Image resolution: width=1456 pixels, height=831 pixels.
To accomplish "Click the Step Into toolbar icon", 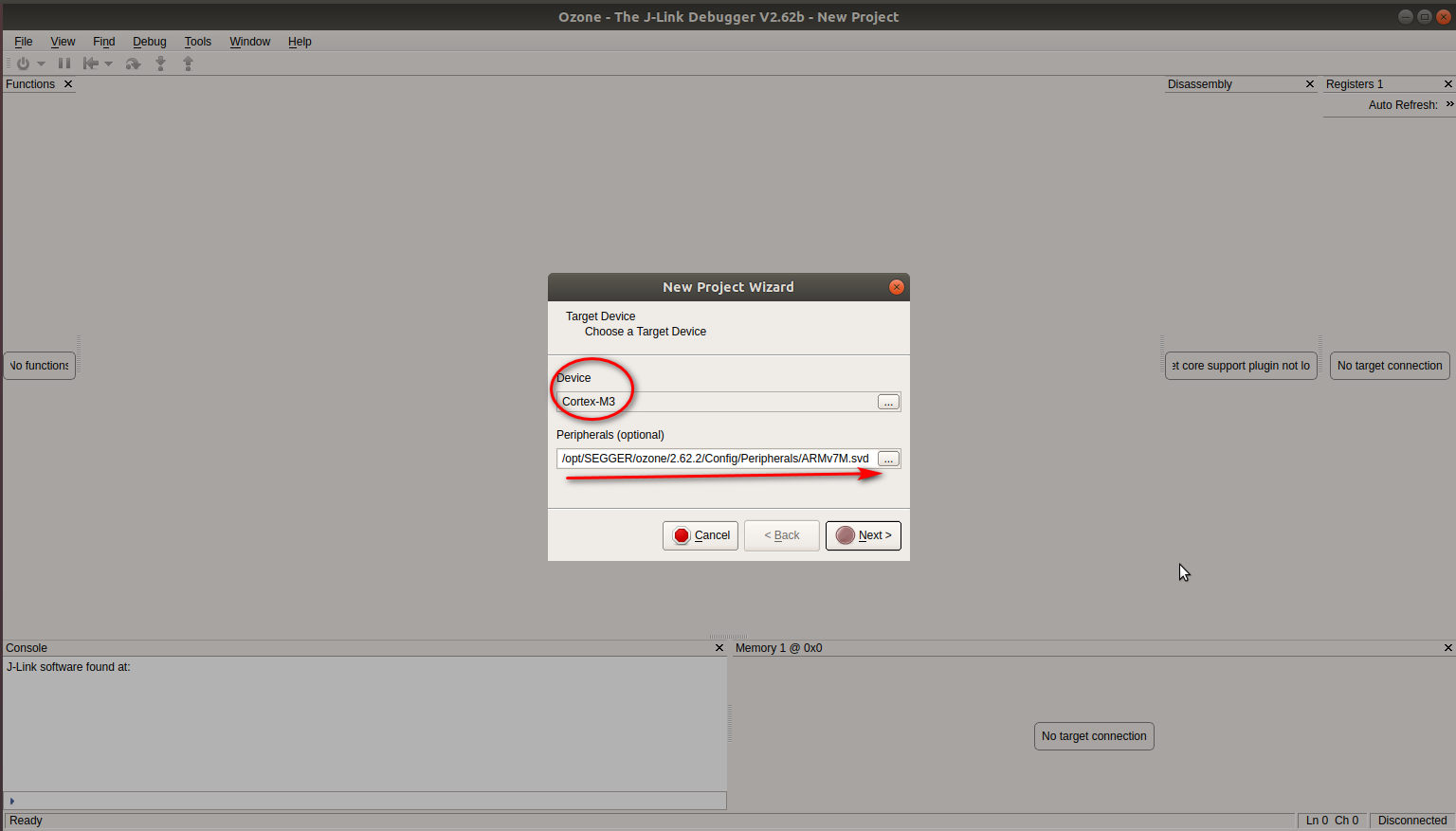I will point(161,63).
